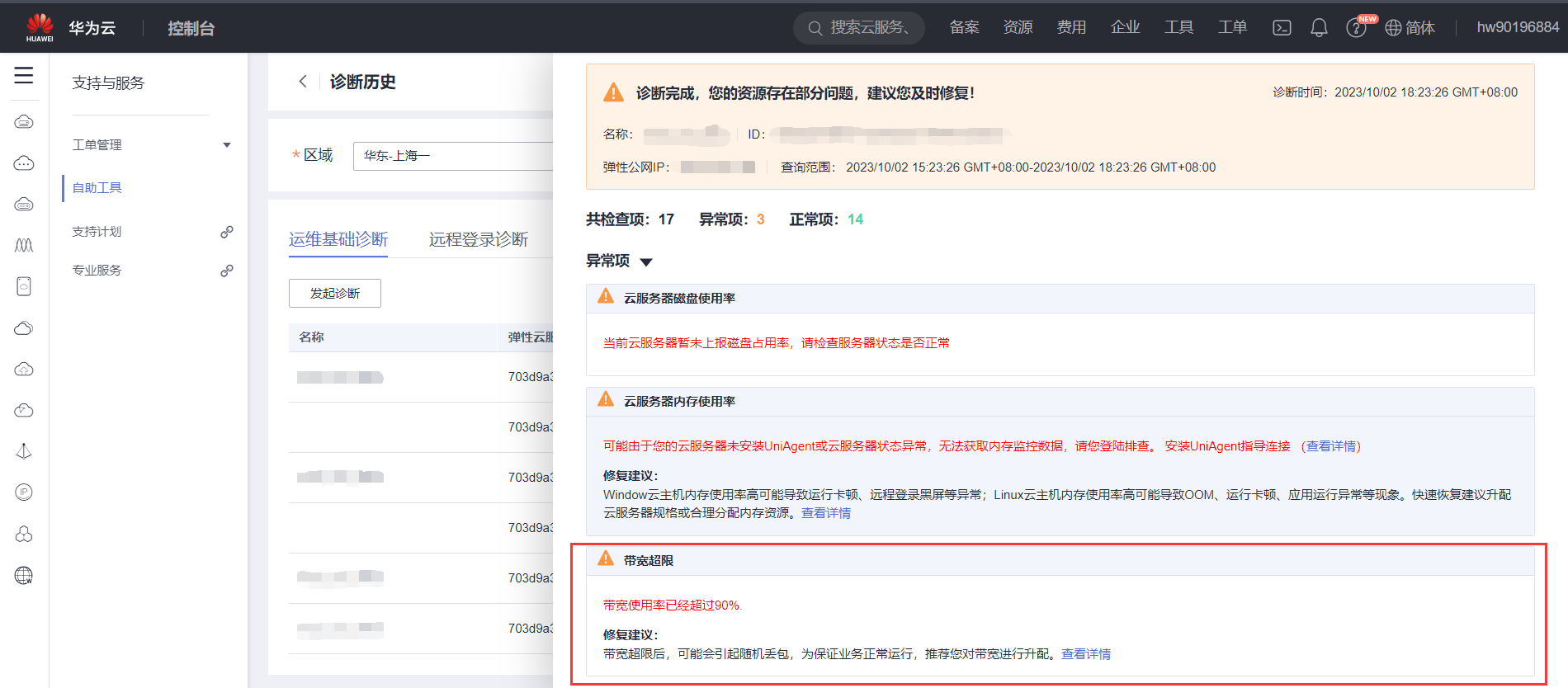Click the search magnifier icon
Screen dimensions: 1568x688
(x=815, y=27)
